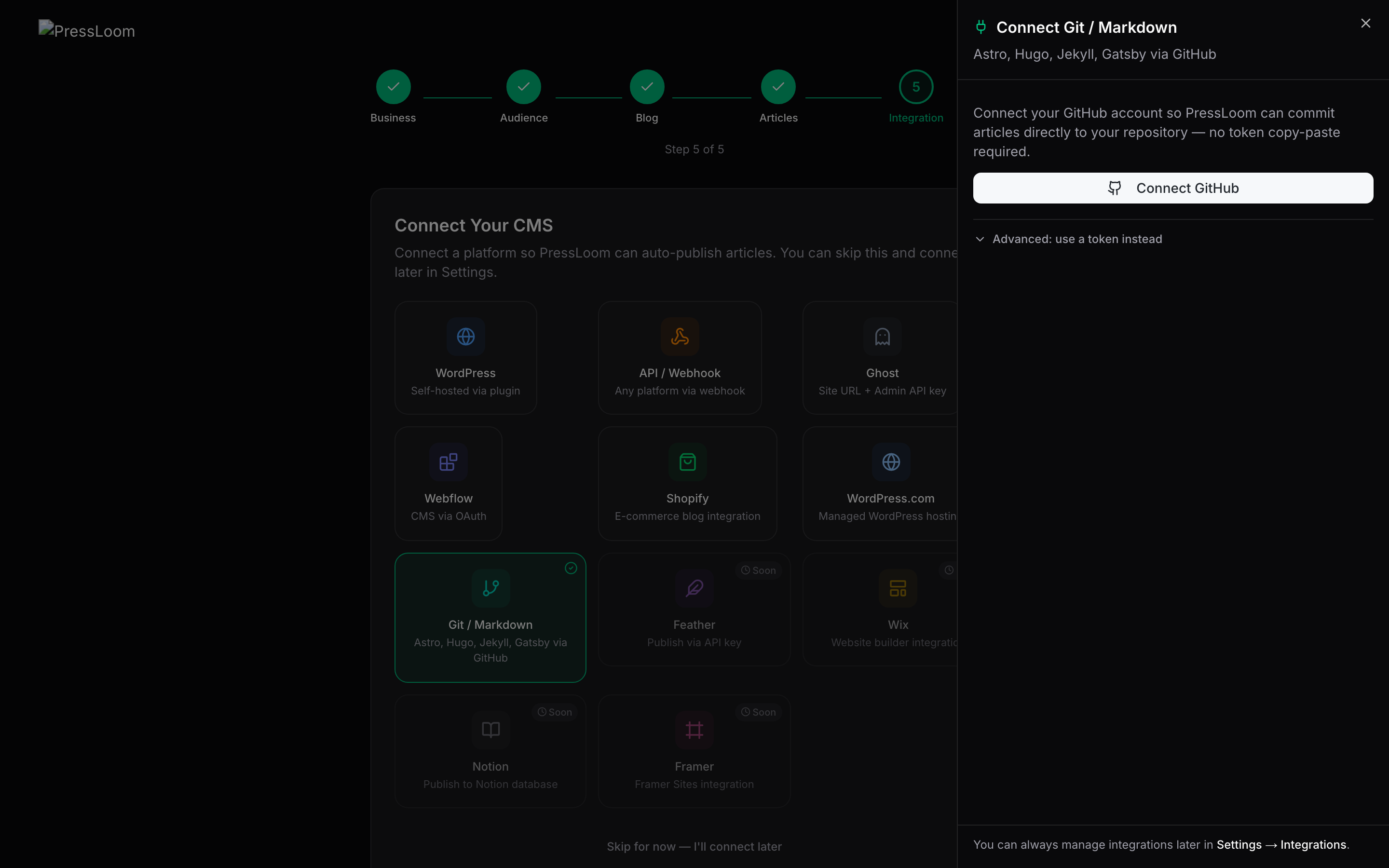Click the Feather card title
The width and height of the screenshot is (1389, 868).
694,624
